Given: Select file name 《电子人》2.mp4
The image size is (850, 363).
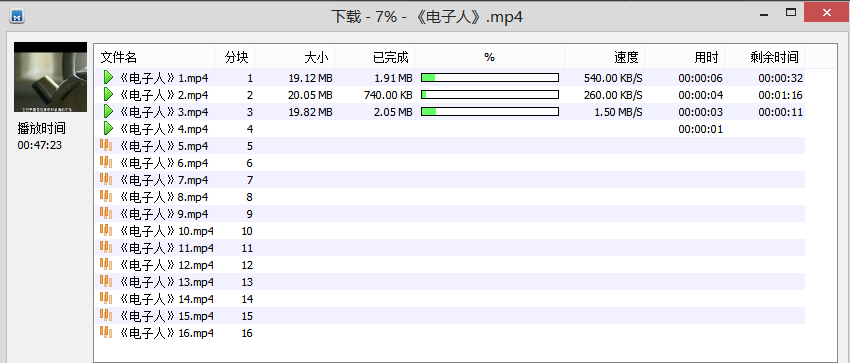Looking at the screenshot, I should [x=163, y=95].
